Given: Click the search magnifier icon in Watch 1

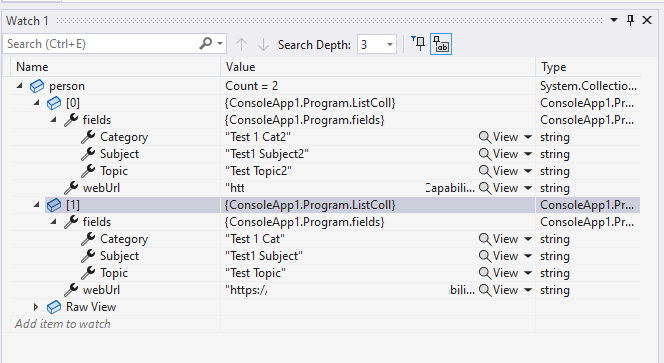Looking at the screenshot, I should [x=205, y=44].
